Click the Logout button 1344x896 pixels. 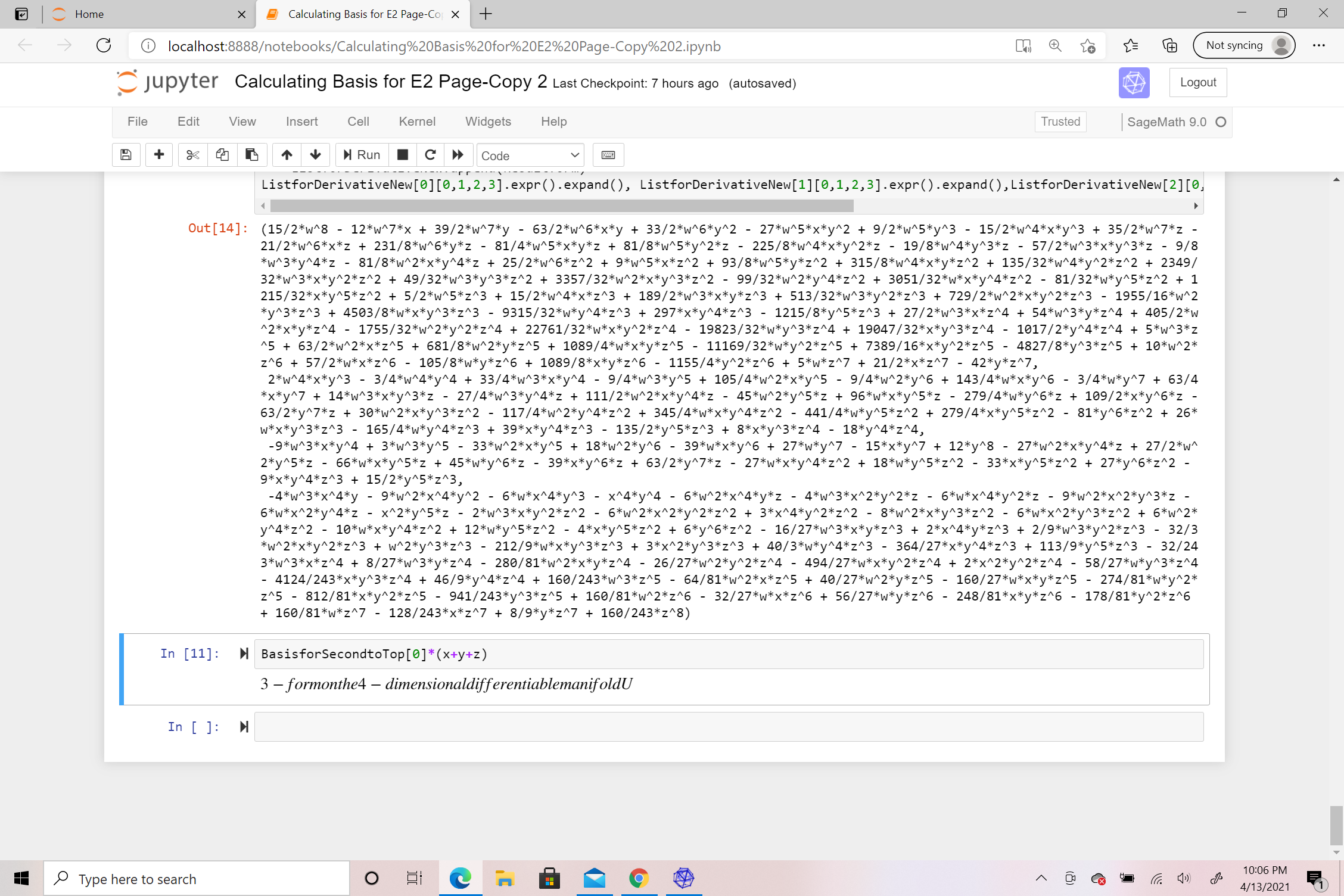[1197, 82]
